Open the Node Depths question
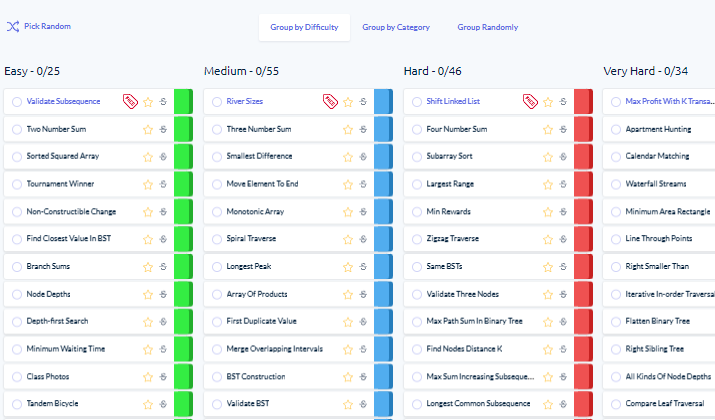The width and height of the screenshot is (715, 420). pyautogui.click(x=48, y=294)
